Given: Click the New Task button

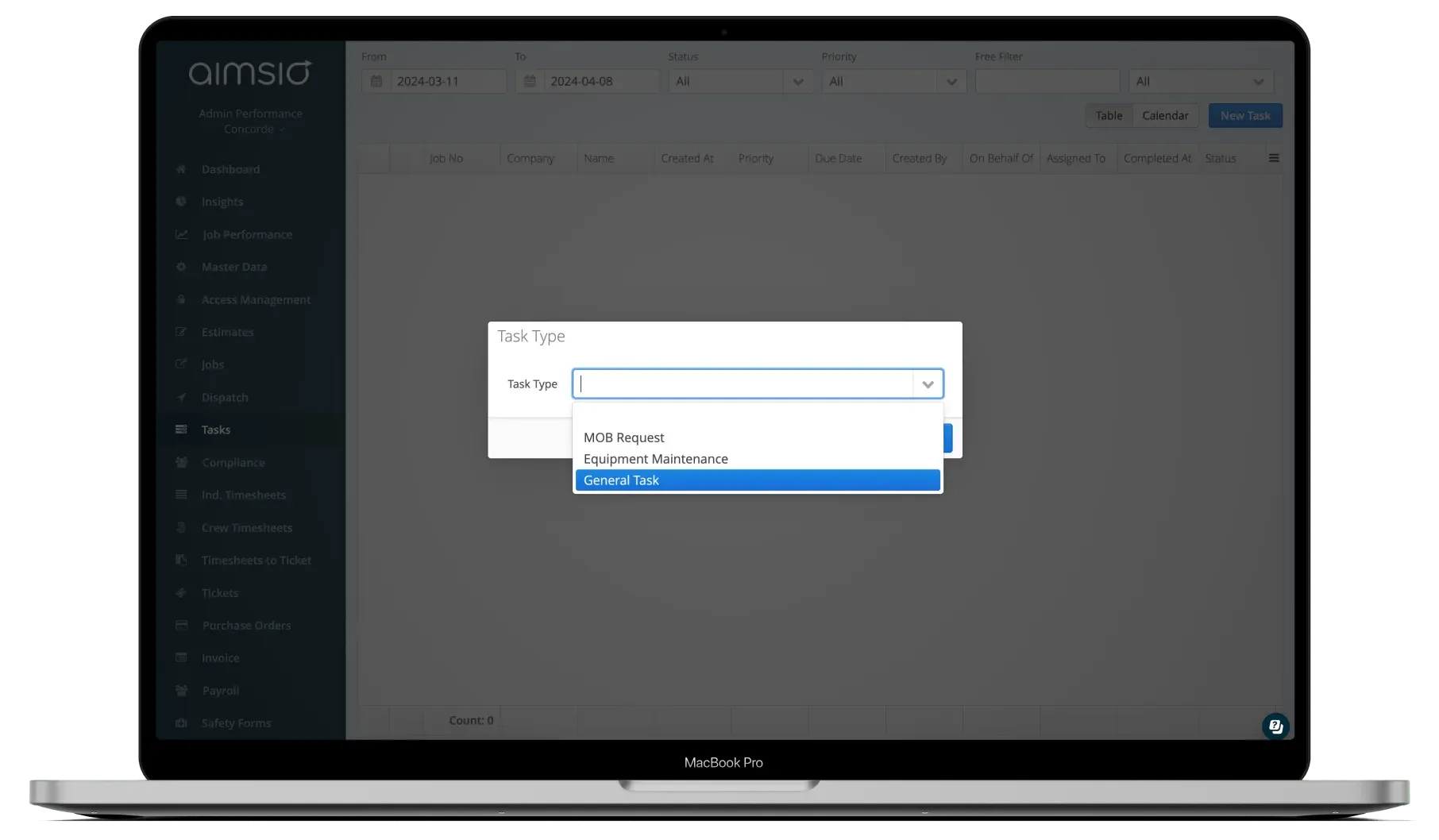Looking at the screenshot, I should [x=1244, y=115].
